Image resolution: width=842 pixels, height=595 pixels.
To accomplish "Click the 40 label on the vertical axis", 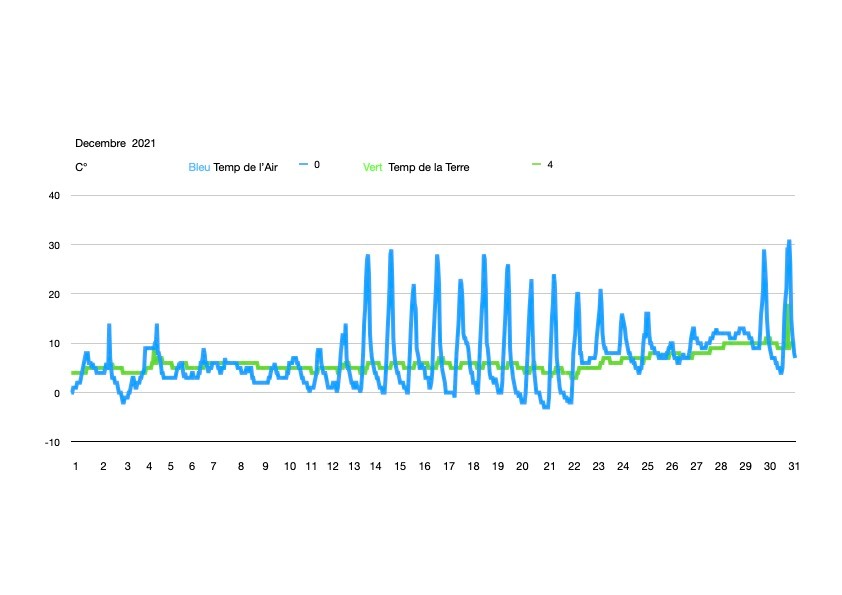I will (55, 196).
